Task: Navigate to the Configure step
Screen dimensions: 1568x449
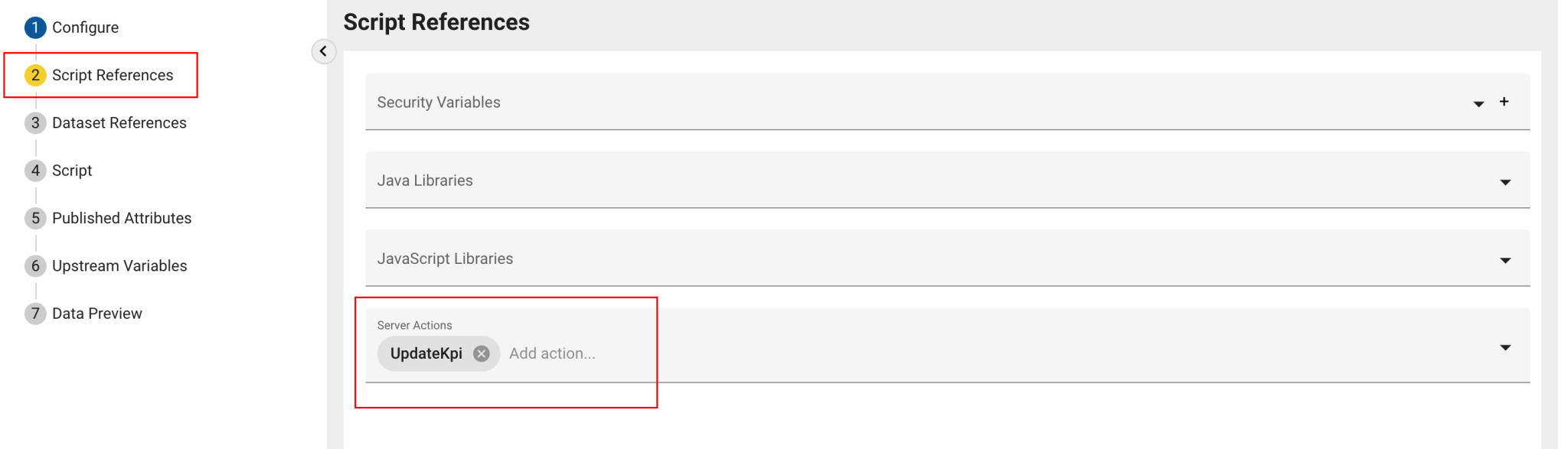Action: coord(85,27)
